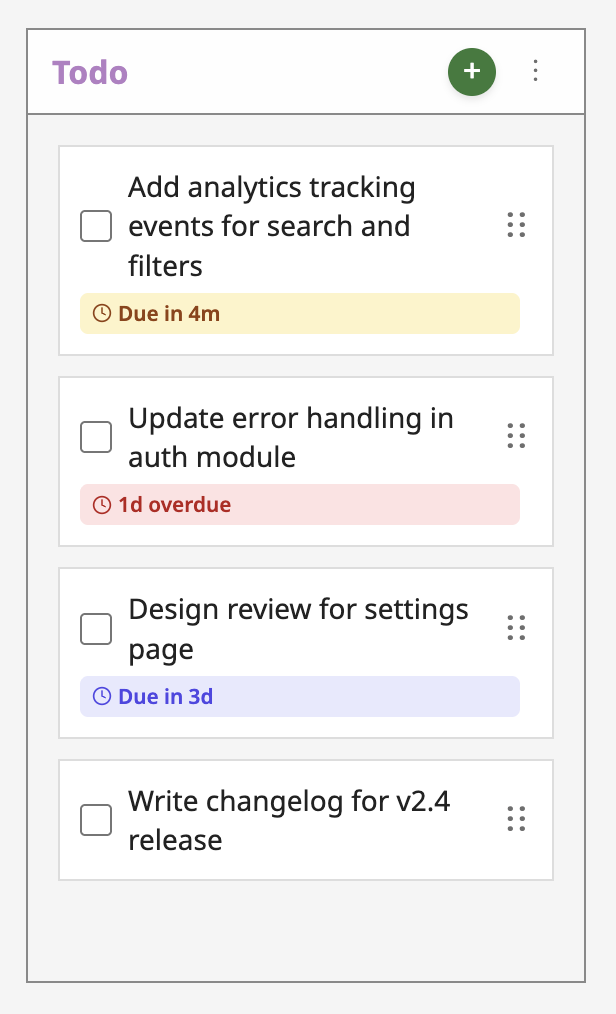
Task: Open the overflow menu beside the plus button
Action: click(x=536, y=72)
